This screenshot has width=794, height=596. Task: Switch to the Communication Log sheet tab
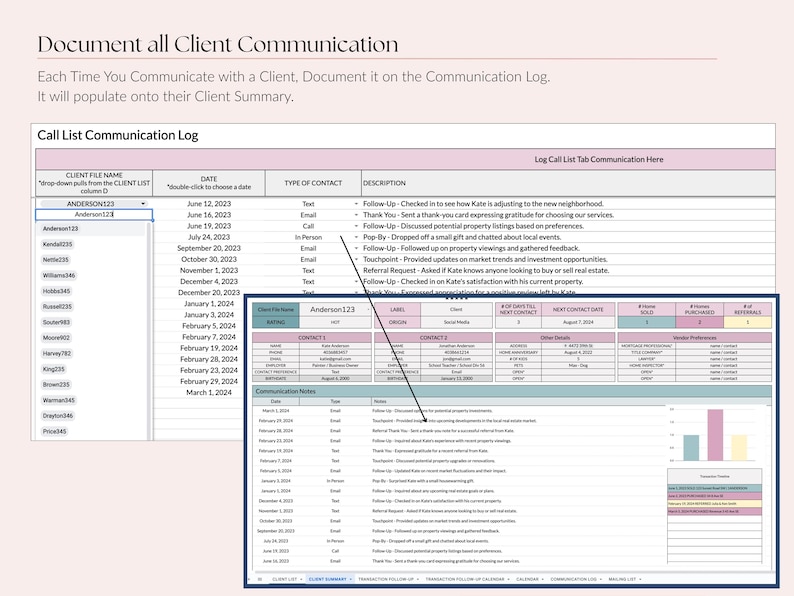573,579
